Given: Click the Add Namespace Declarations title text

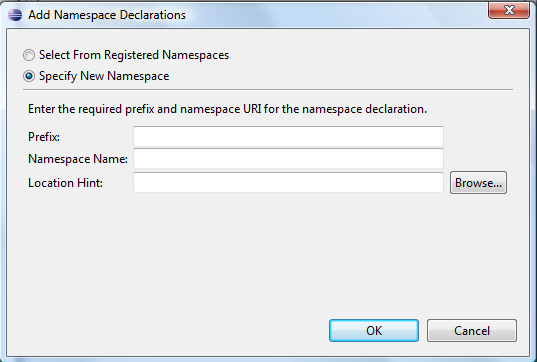Looking at the screenshot, I should (x=107, y=15).
